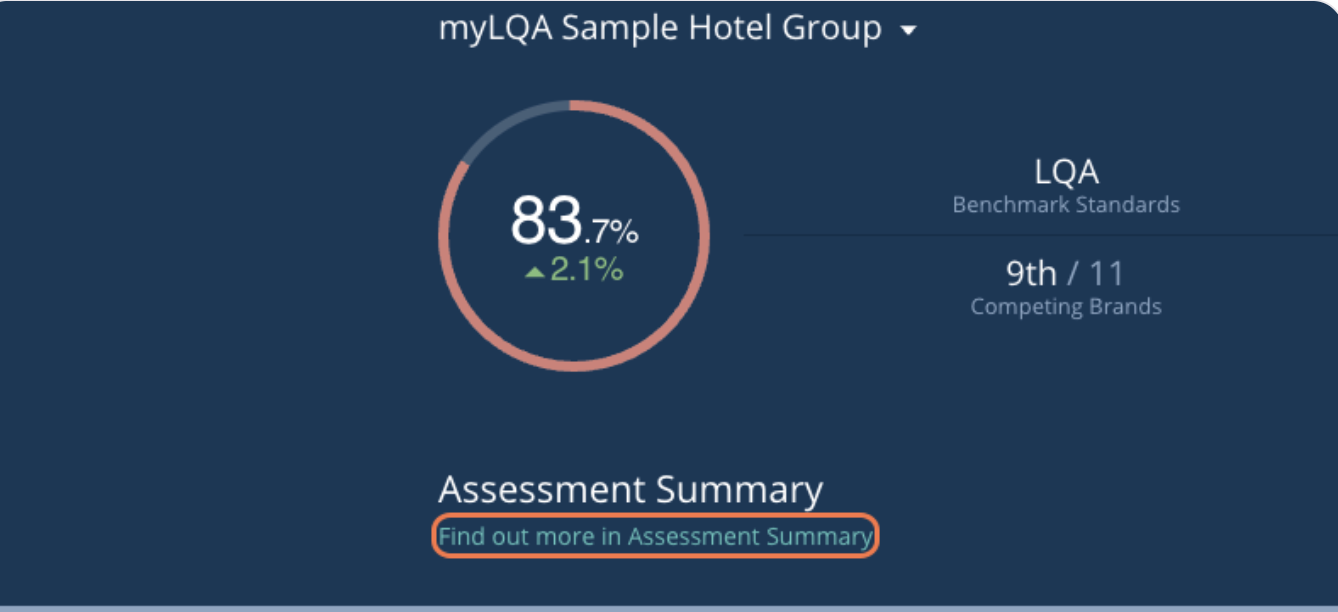The width and height of the screenshot is (1338, 612).
Task: Select the LQA benchmark heading
Action: (x=1066, y=172)
